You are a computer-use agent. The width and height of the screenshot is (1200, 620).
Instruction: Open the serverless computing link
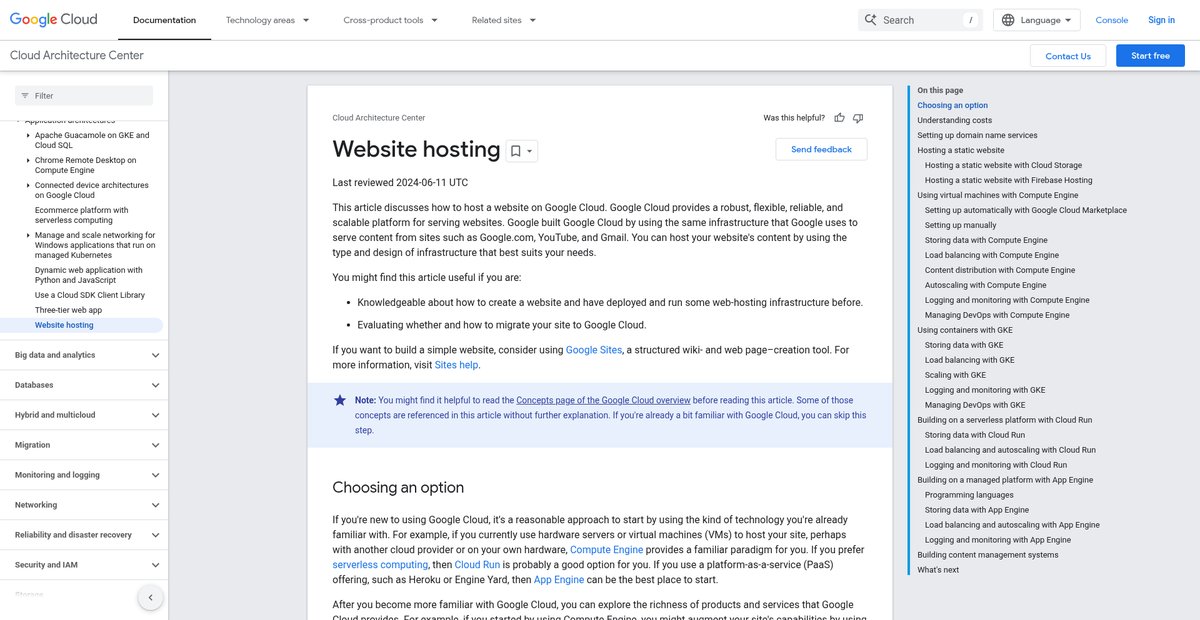pyautogui.click(x=380, y=565)
